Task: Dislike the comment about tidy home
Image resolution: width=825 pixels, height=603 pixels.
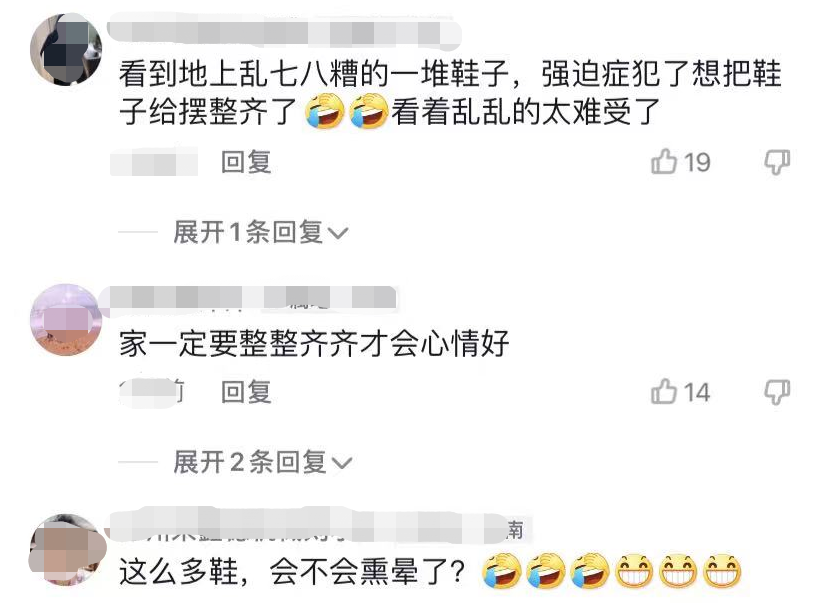Action: 777,393
